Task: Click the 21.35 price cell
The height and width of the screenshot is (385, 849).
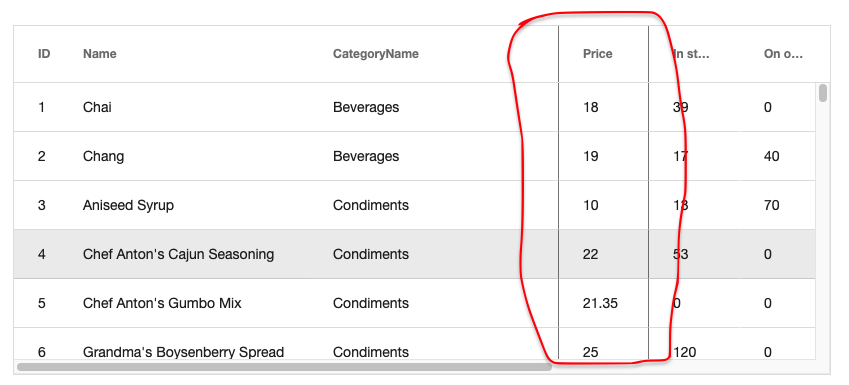Action: (x=600, y=303)
